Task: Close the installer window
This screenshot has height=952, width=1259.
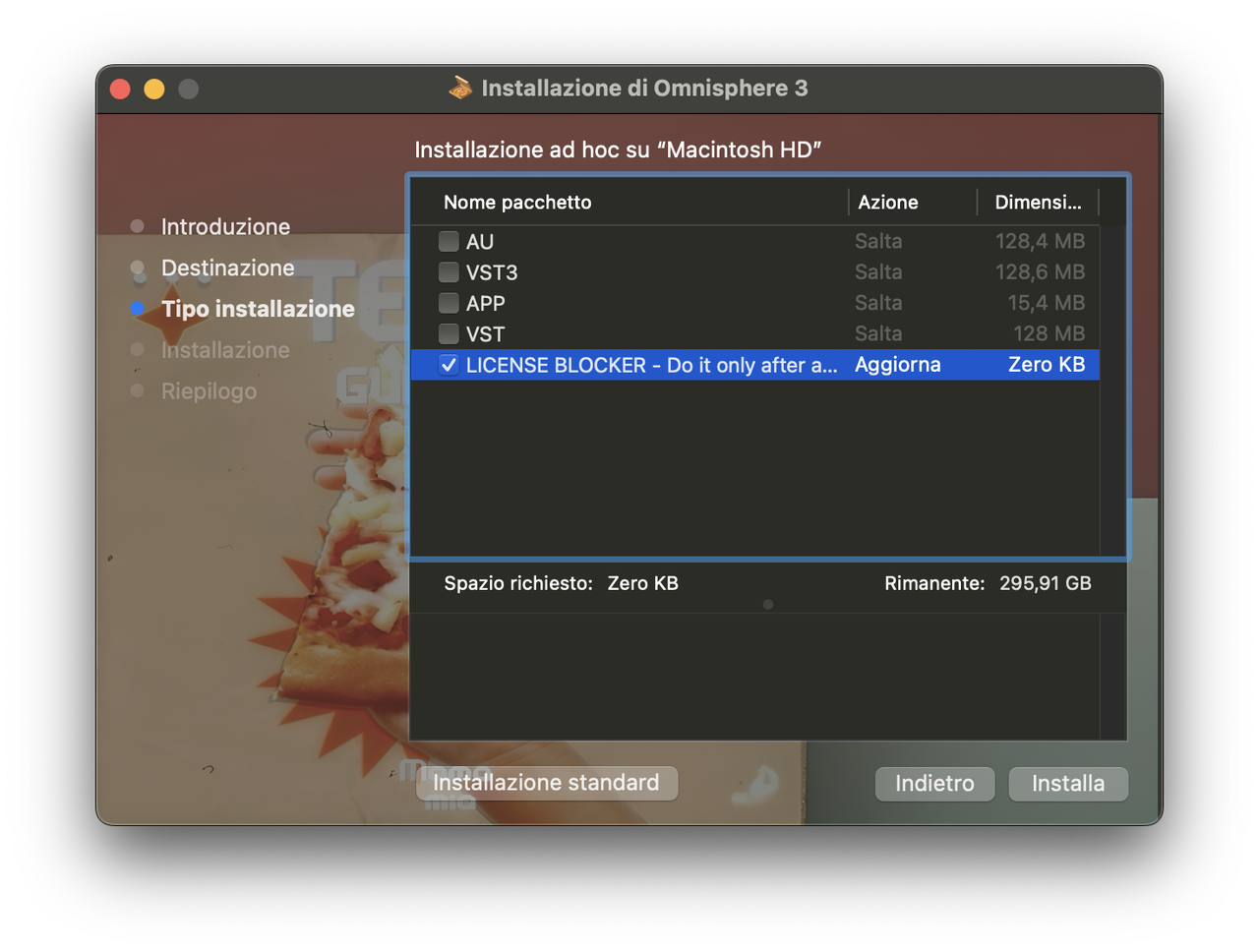Action: tap(120, 89)
